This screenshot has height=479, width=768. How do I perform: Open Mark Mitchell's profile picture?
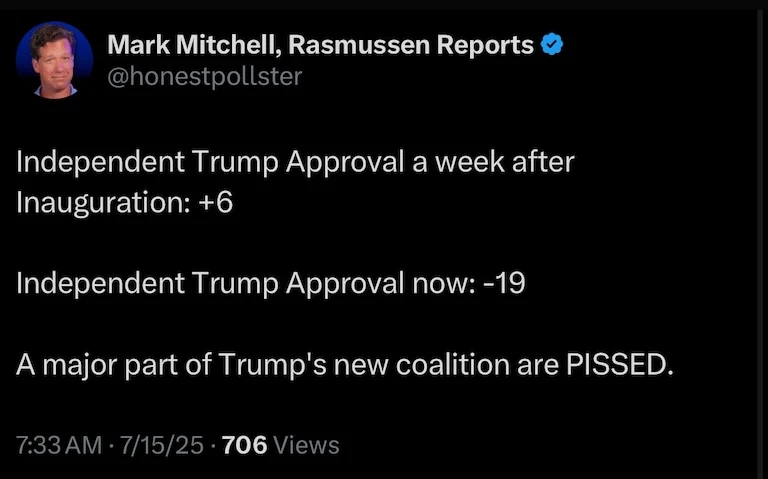tap(55, 60)
